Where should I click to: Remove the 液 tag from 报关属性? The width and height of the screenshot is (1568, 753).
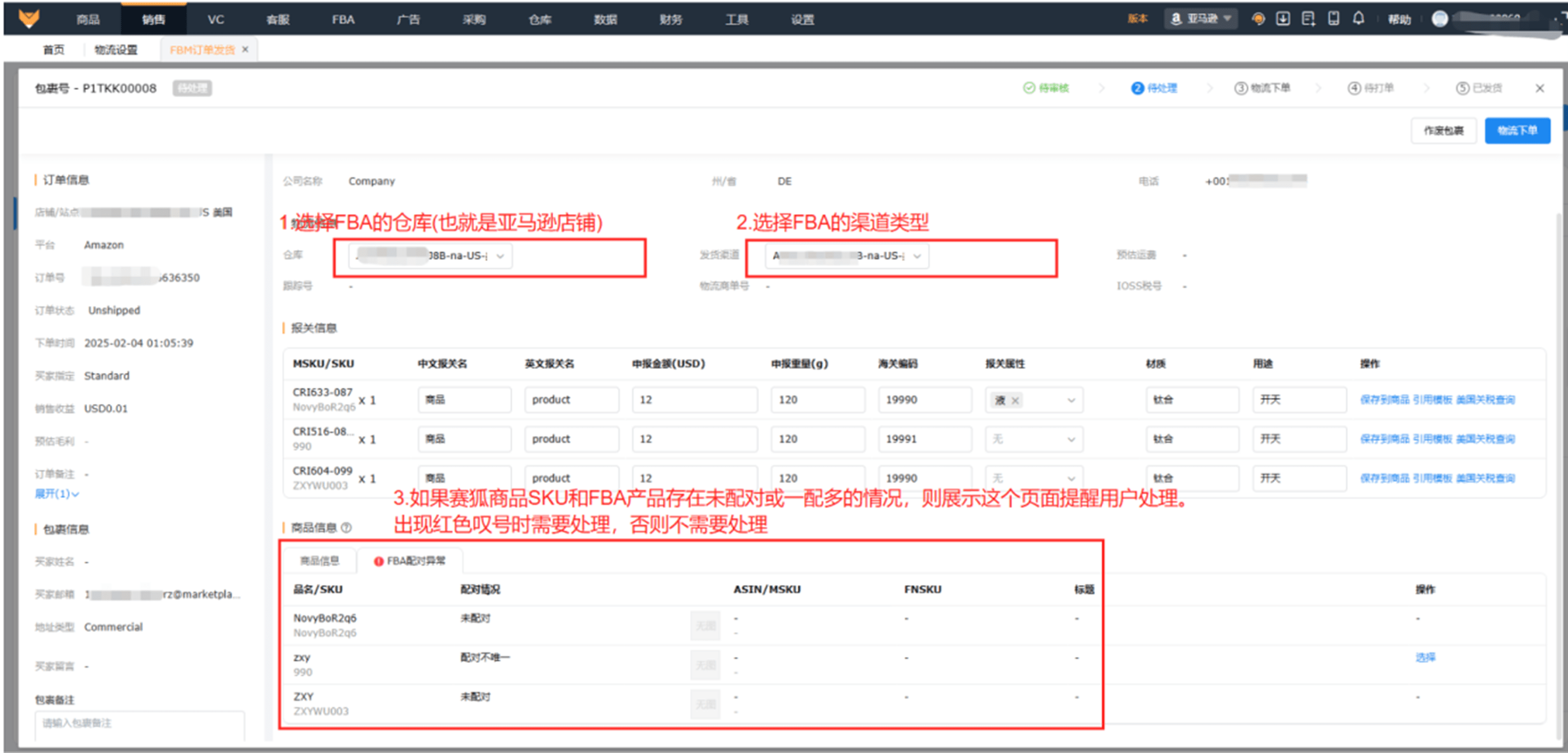coord(1015,400)
